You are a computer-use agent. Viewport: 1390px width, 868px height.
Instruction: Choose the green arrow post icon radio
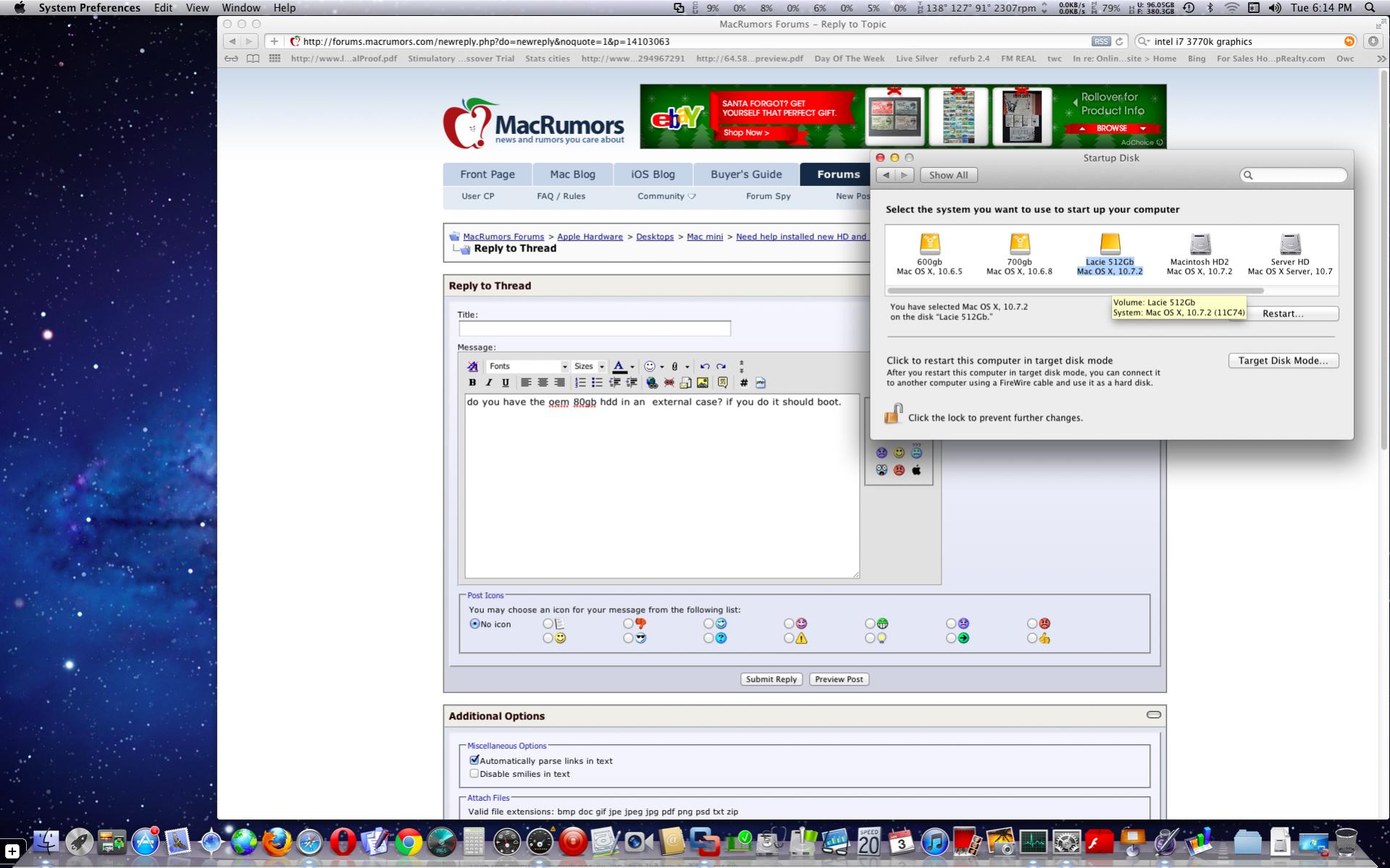951,638
